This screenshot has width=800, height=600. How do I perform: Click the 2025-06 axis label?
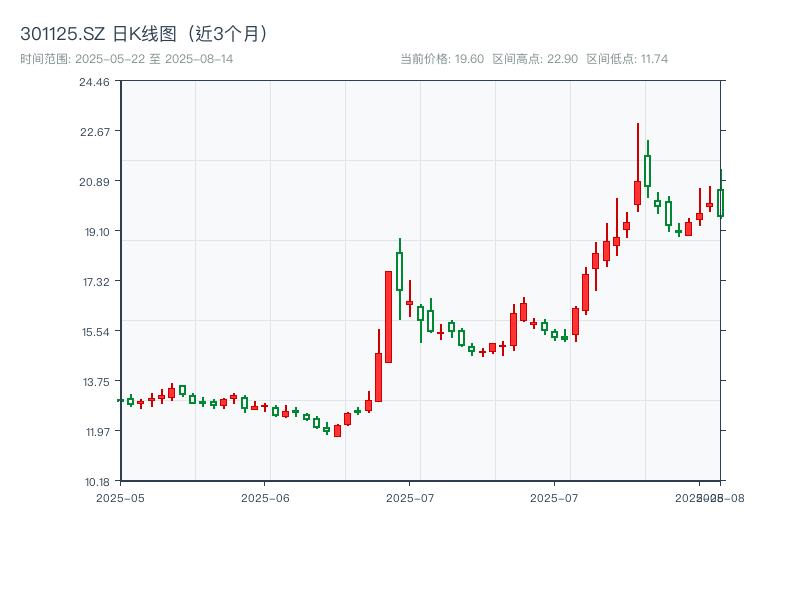pos(265,495)
